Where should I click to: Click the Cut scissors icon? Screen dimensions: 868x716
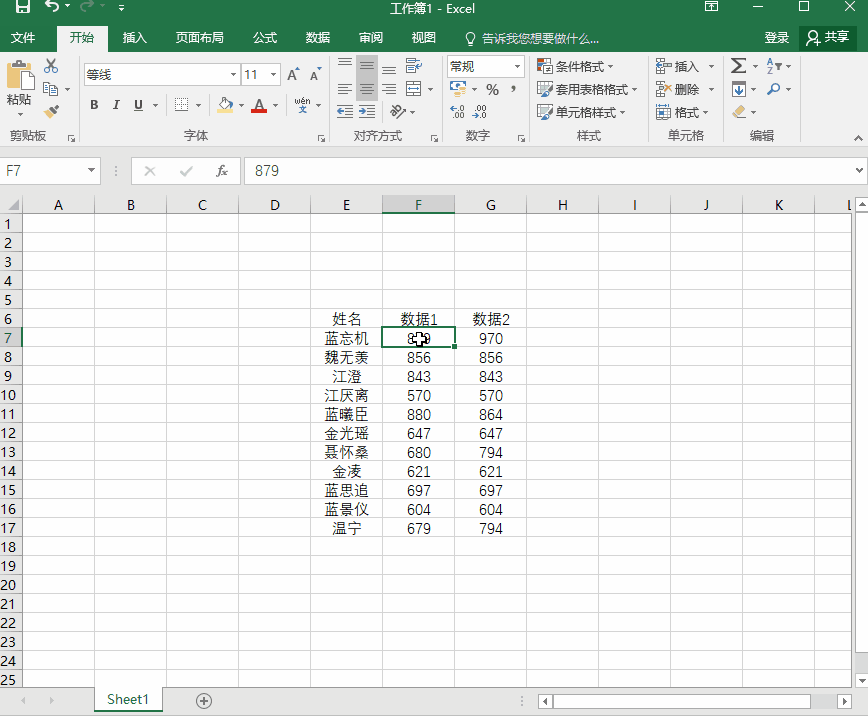coord(51,67)
